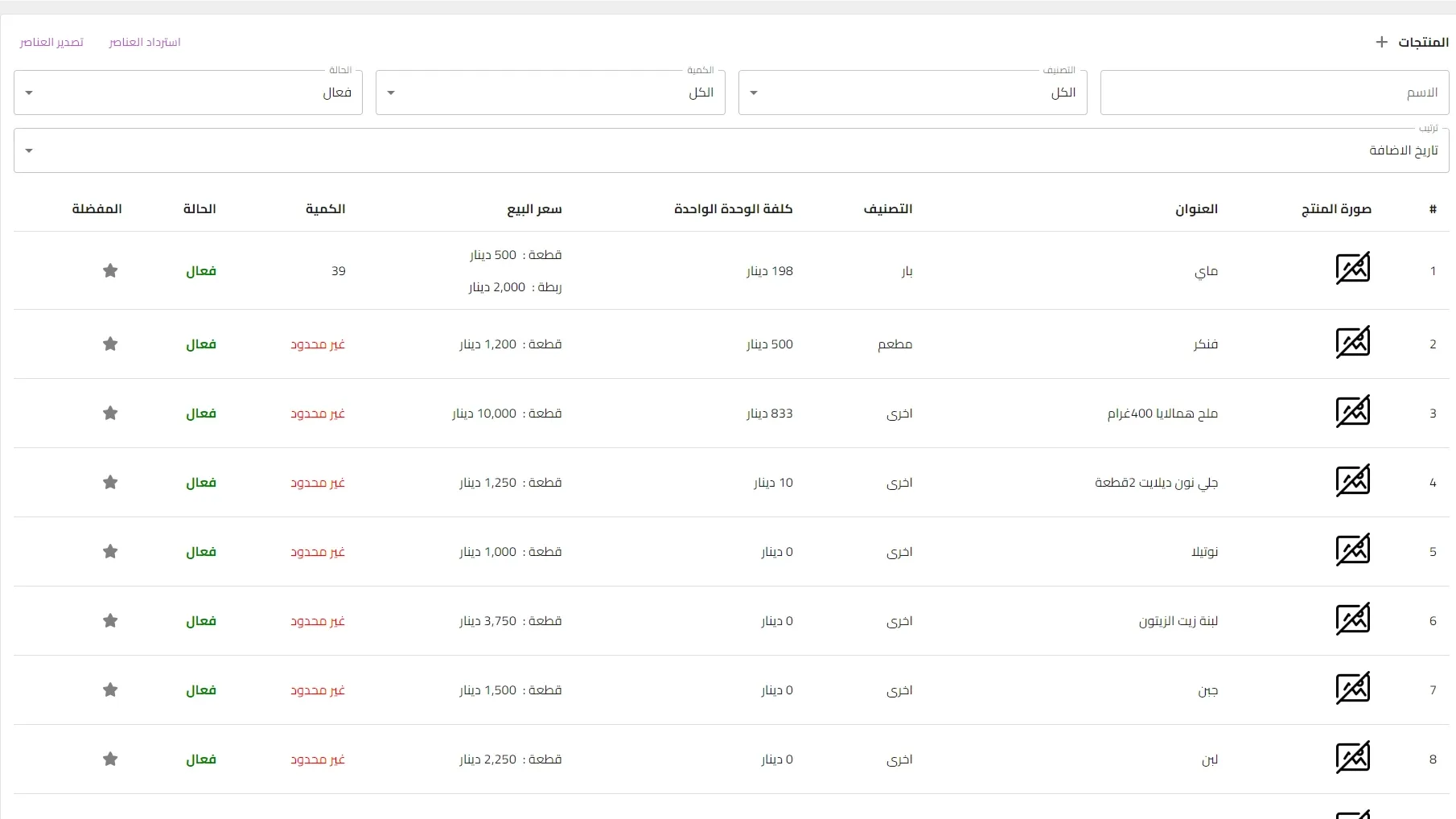Click the المفضلة column header
This screenshot has height=819, width=1456.
[x=97, y=209]
